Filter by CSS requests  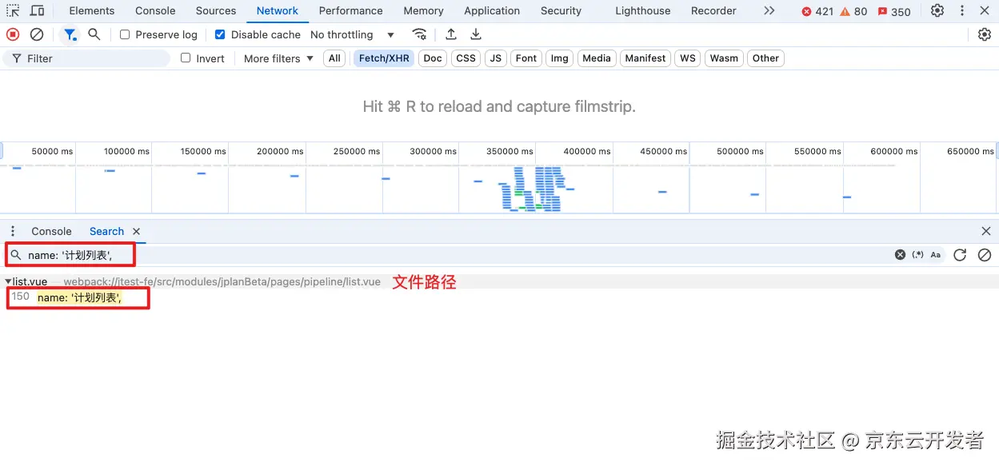tap(466, 59)
